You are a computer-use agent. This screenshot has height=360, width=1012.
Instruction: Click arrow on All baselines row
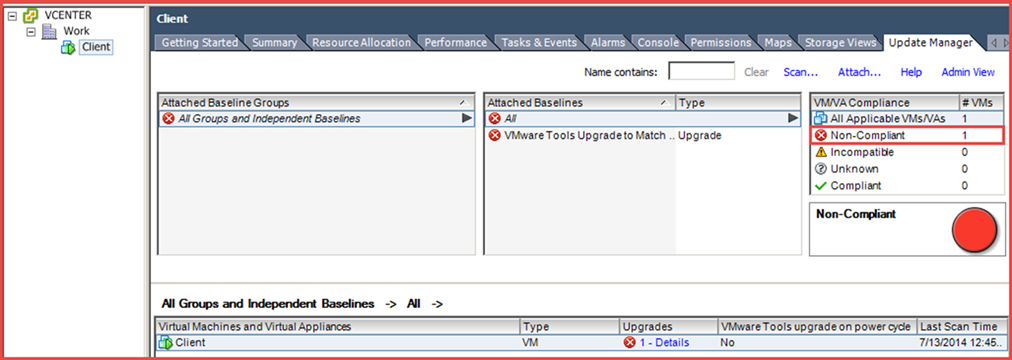click(793, 119)
